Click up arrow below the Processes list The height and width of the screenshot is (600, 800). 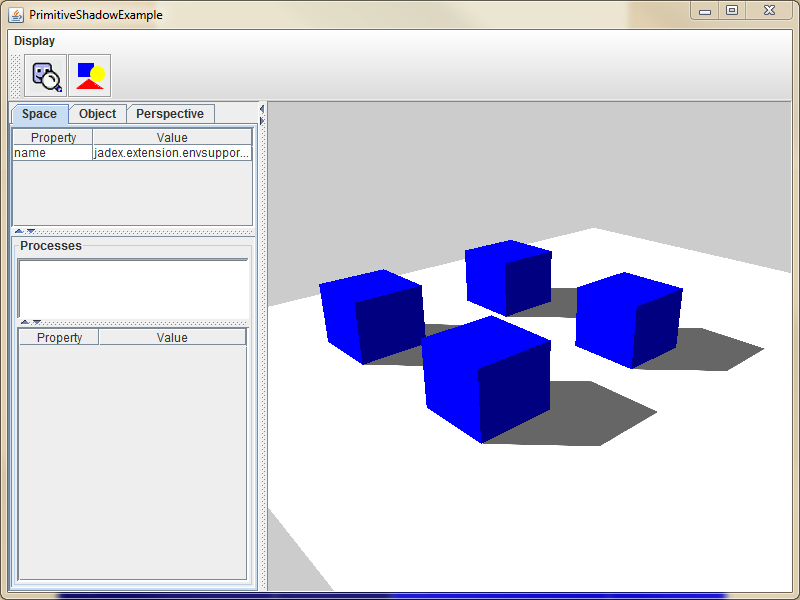click(25, 322)
